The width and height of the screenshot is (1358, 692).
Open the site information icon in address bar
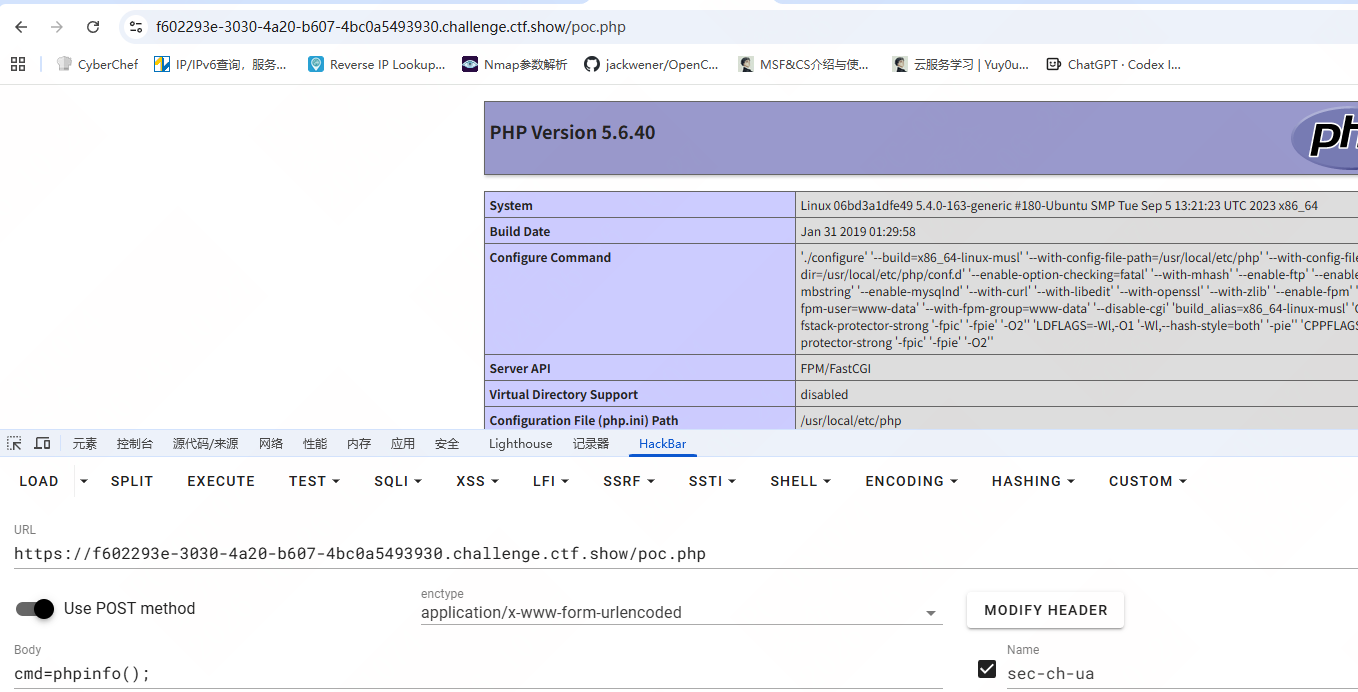tap(137, 27)
